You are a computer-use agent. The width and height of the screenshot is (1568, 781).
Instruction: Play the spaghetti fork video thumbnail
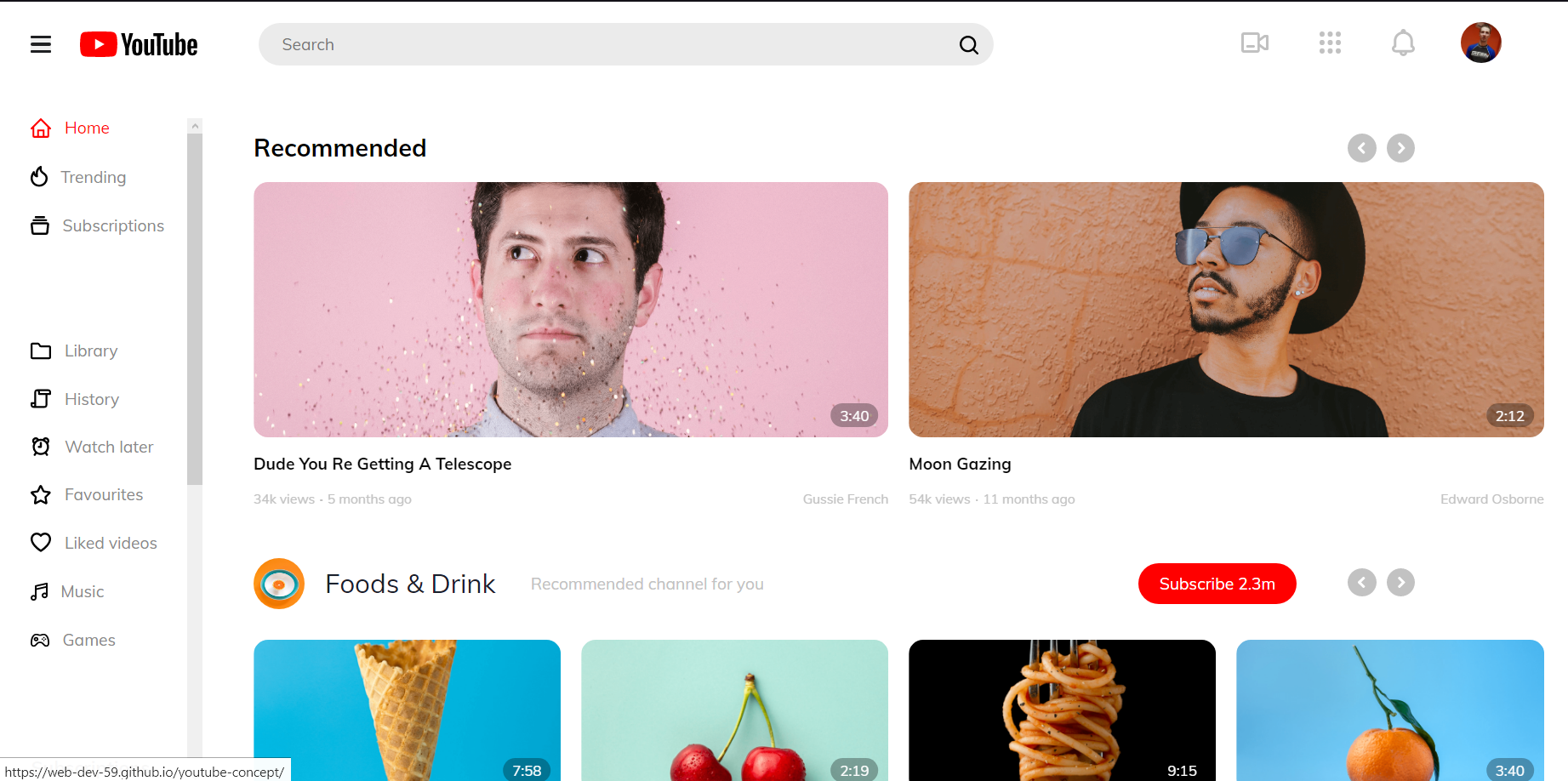(1062, 710)
